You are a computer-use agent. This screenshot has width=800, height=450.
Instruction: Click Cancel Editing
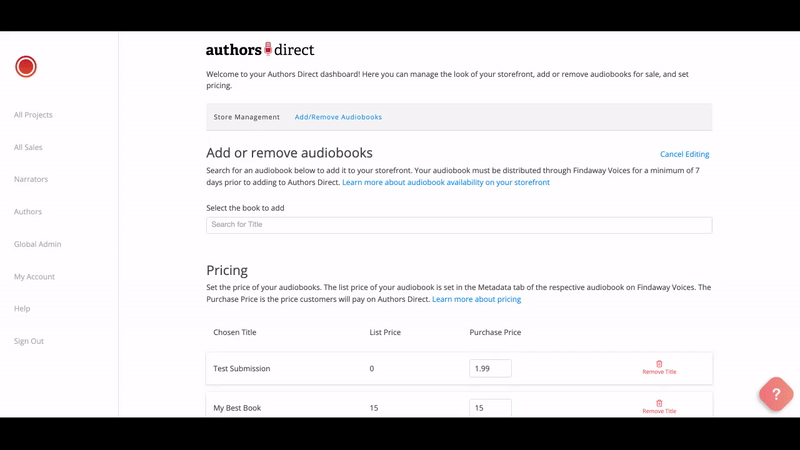pos(684,154)
